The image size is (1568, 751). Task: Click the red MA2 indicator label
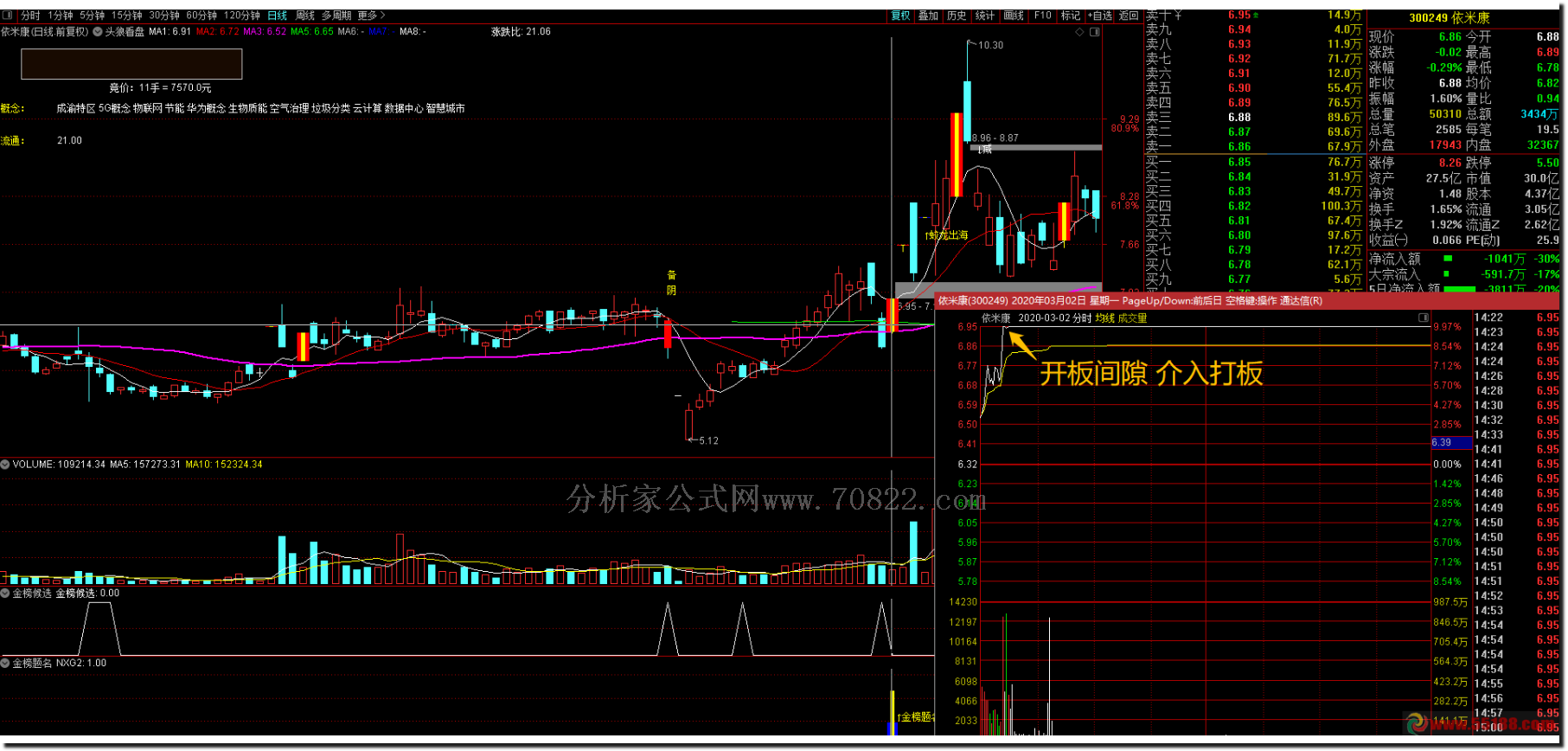(217, 31)
